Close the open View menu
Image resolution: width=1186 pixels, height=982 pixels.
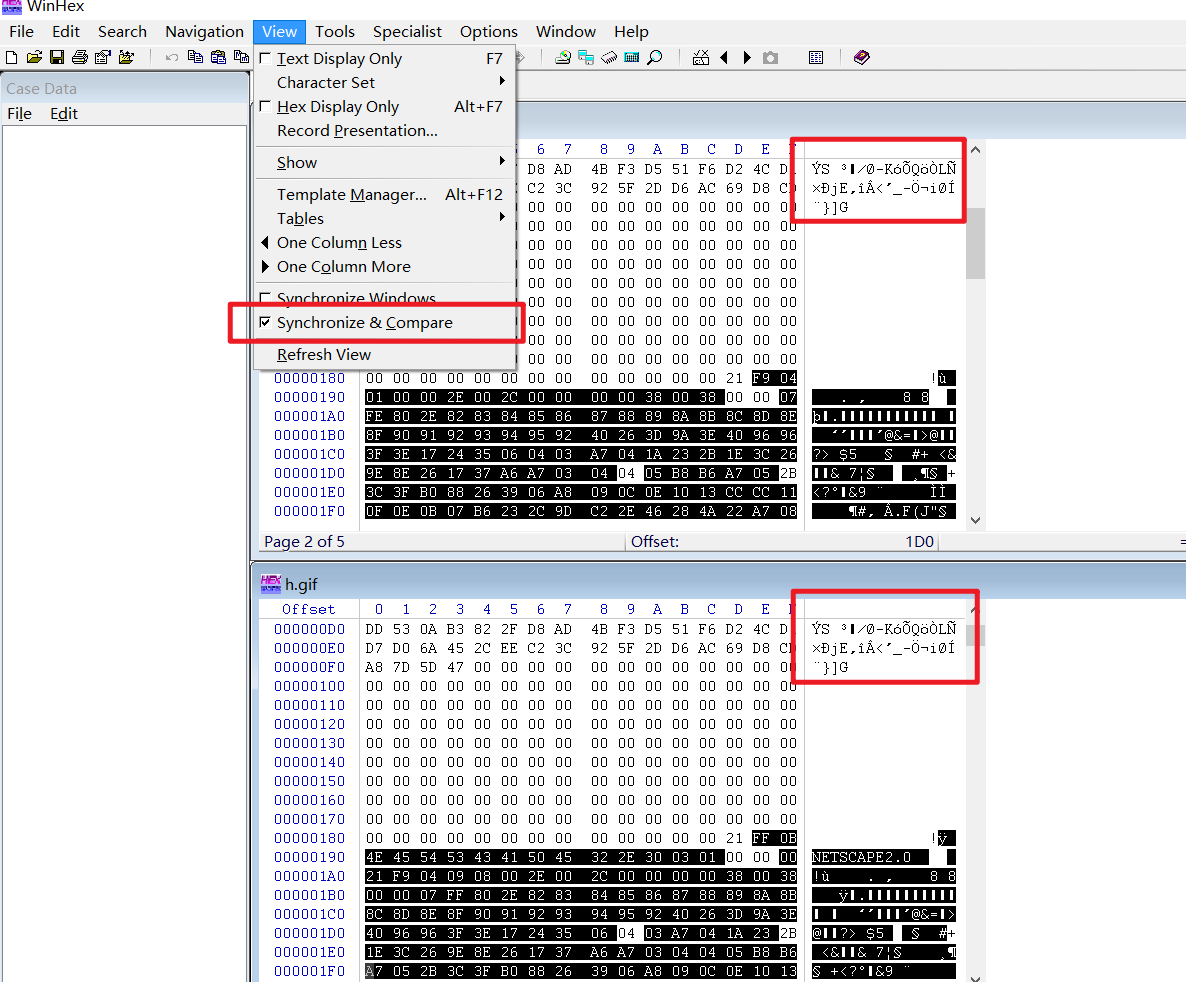(279, 32)
